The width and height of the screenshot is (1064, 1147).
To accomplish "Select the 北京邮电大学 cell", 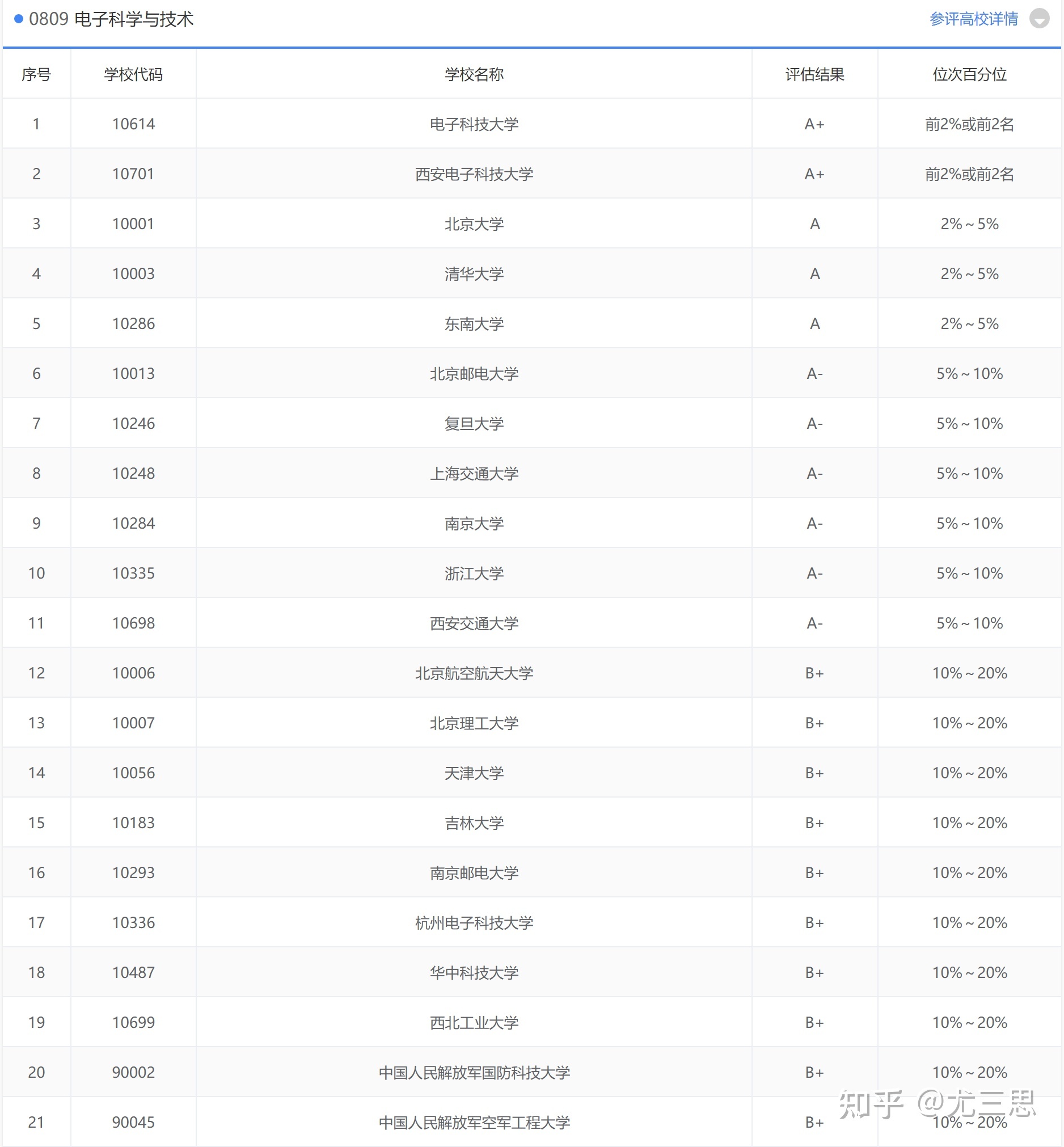I will pos(474,374).
